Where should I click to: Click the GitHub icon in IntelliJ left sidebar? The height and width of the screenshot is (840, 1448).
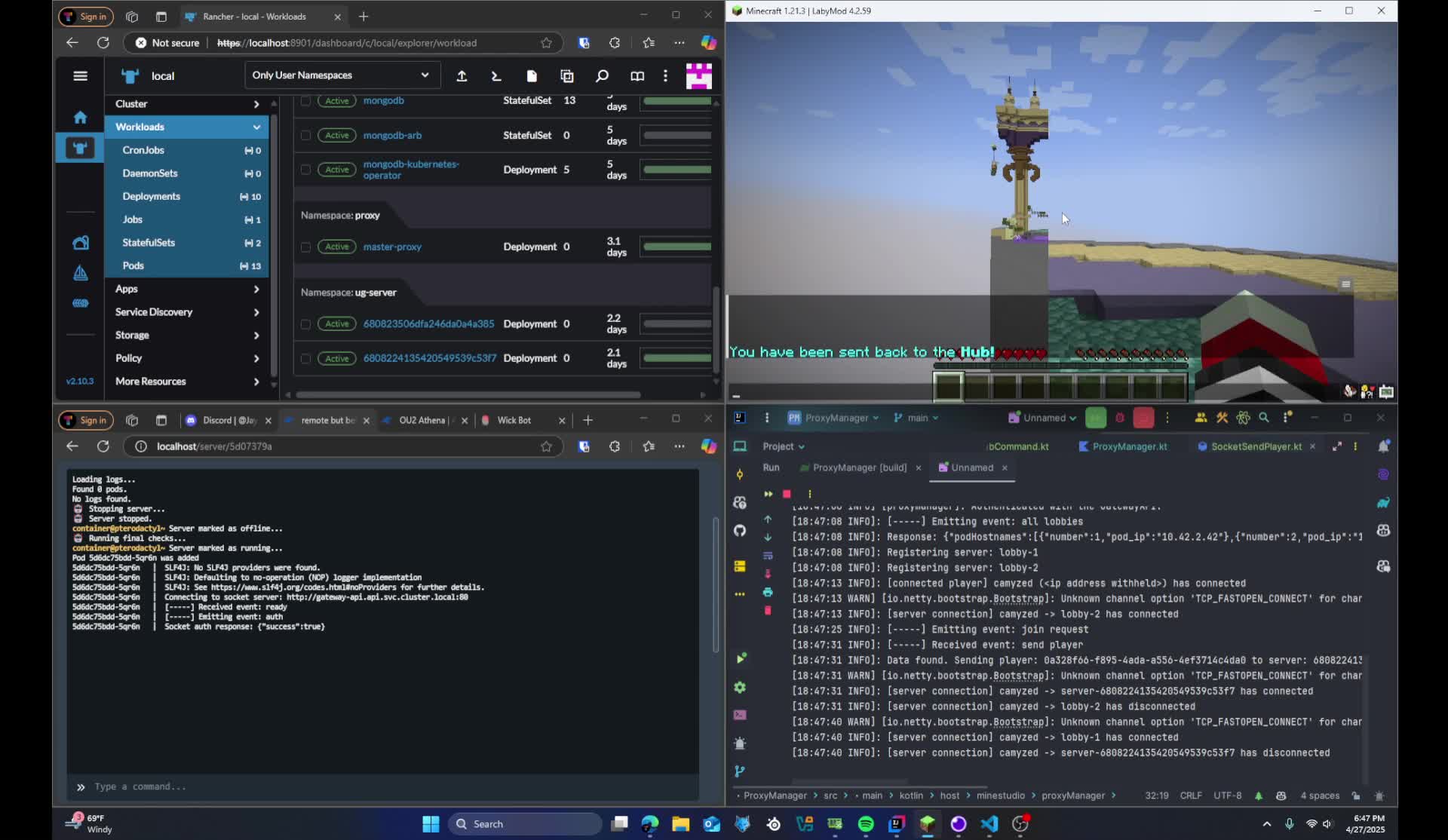click(x=740, y=531)
